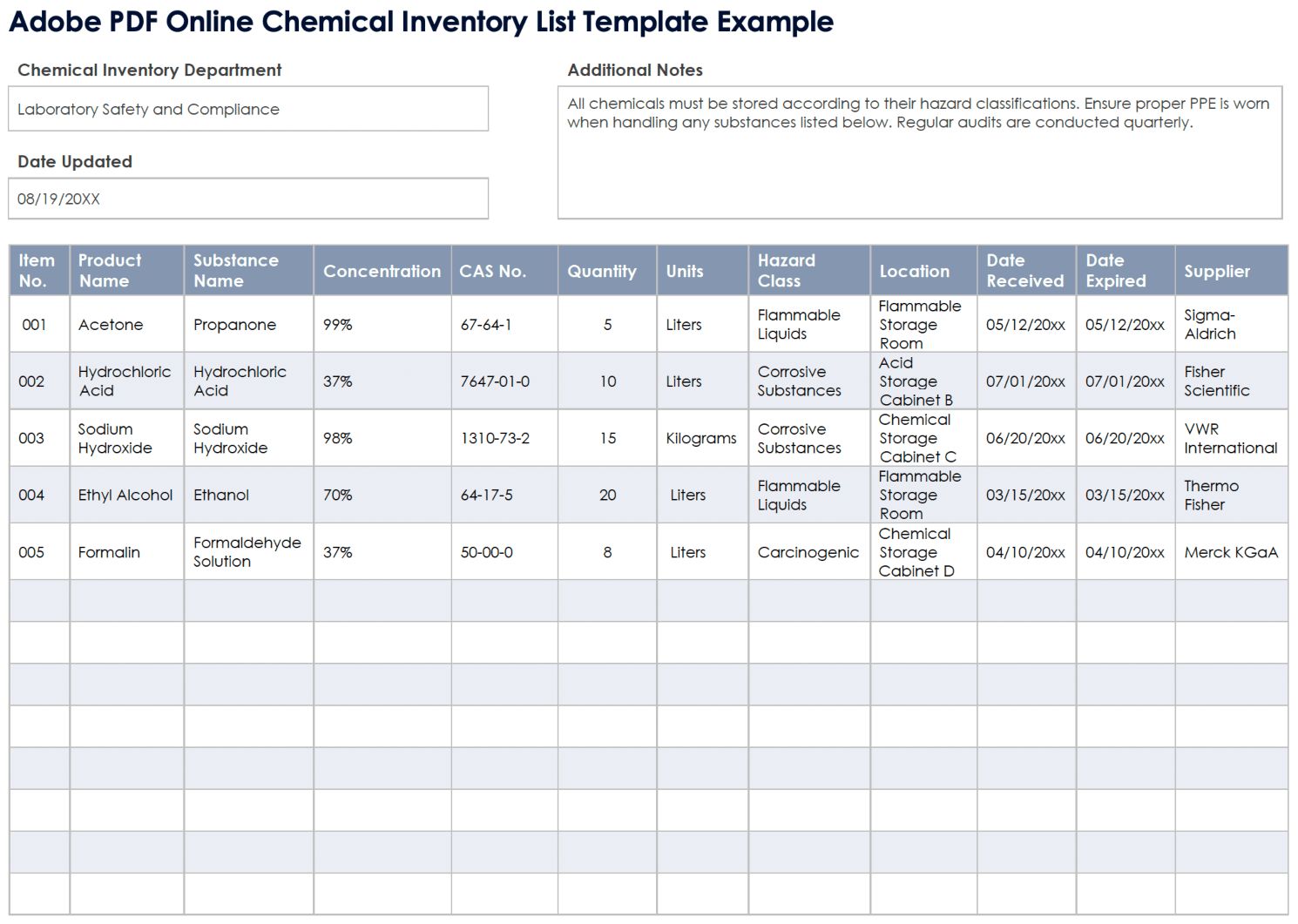
Task: Click the Date Updated field showing 08/19/20XX
Action: (247, 199)
